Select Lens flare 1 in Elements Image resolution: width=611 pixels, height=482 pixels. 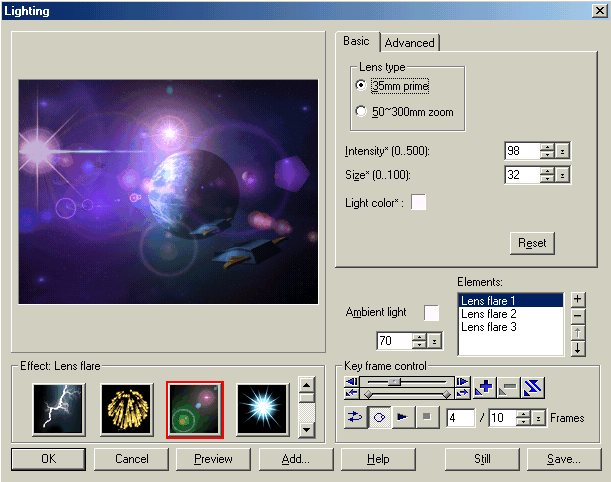[x=511, y=301]
